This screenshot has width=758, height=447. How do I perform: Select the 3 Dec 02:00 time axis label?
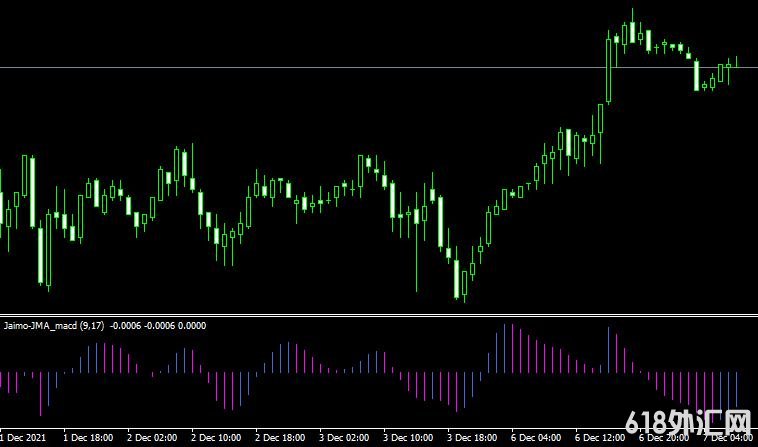pyautogui.click(x=344, y=438)
